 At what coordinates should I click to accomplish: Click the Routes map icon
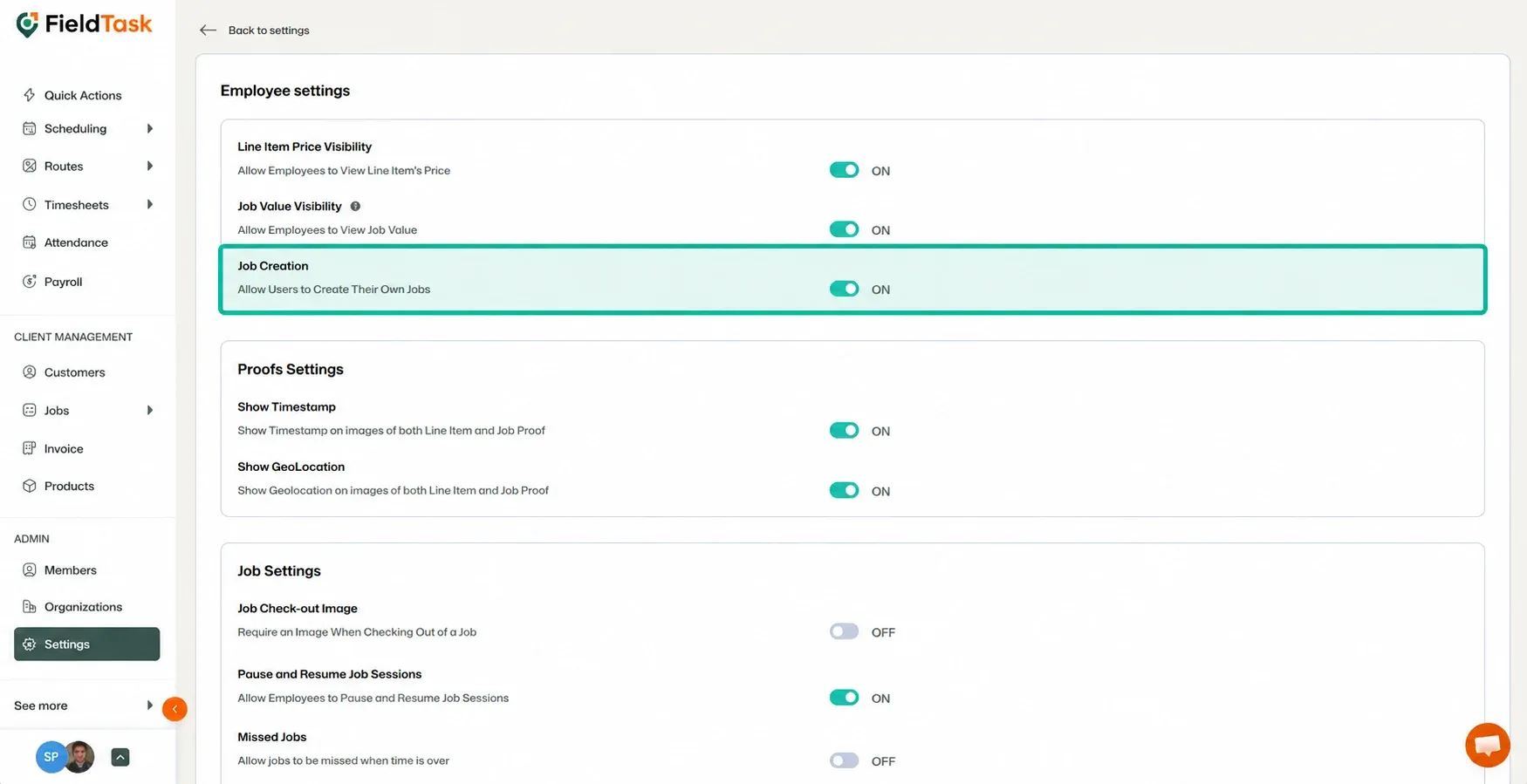[30, 166]
